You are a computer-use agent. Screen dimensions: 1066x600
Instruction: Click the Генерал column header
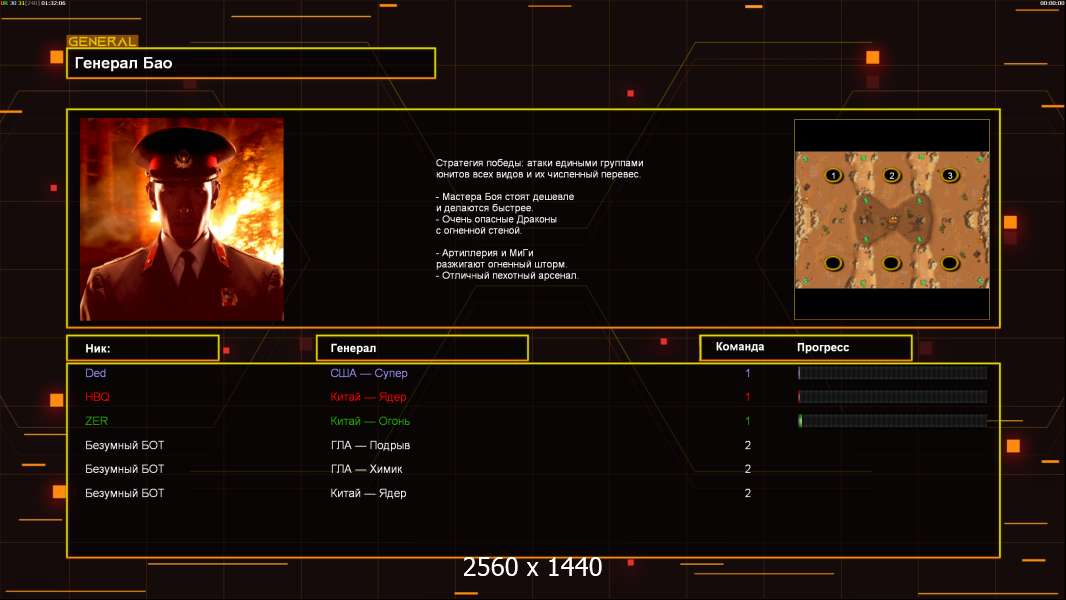[422, 348]
